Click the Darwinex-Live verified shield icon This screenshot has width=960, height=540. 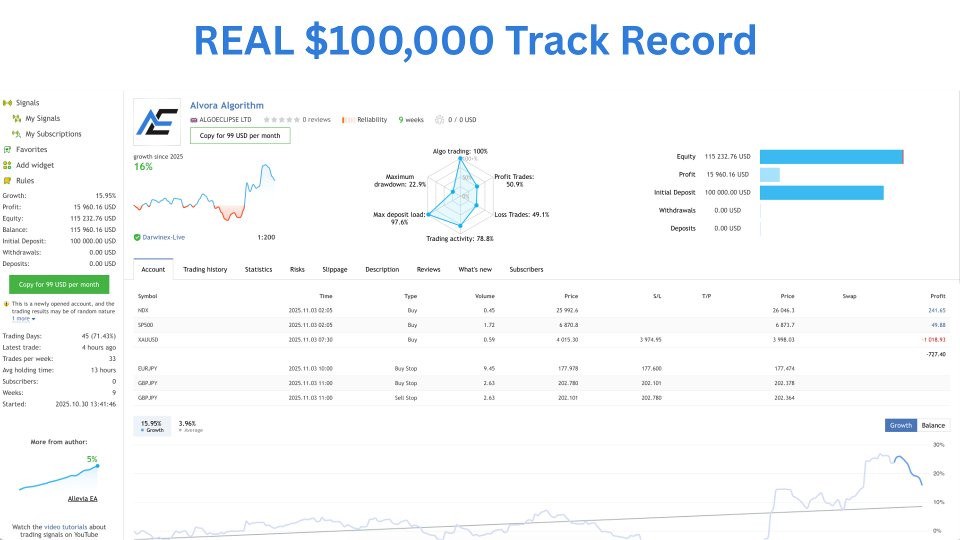click(x=137, y=238)
